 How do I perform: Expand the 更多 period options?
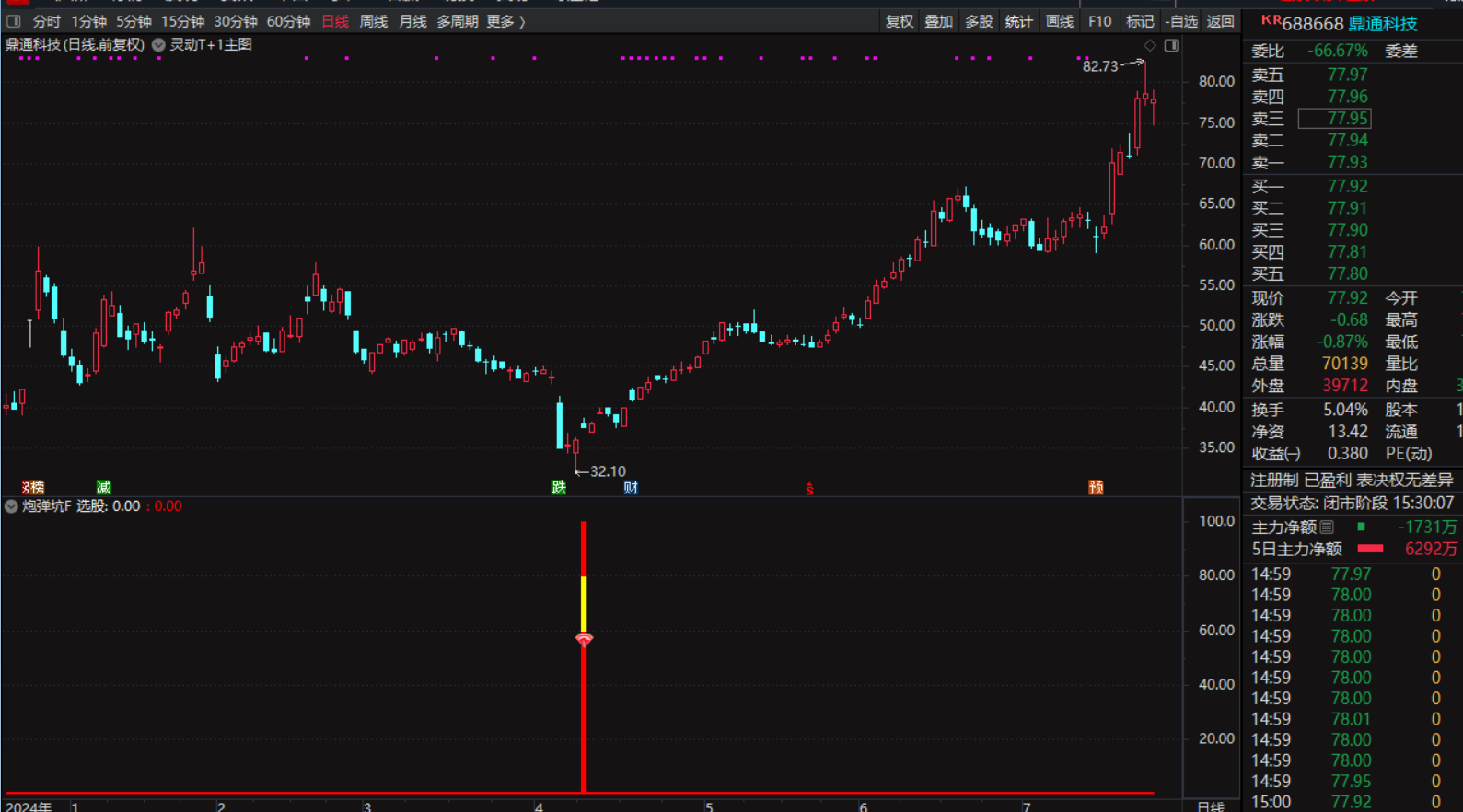click(505, 21)
